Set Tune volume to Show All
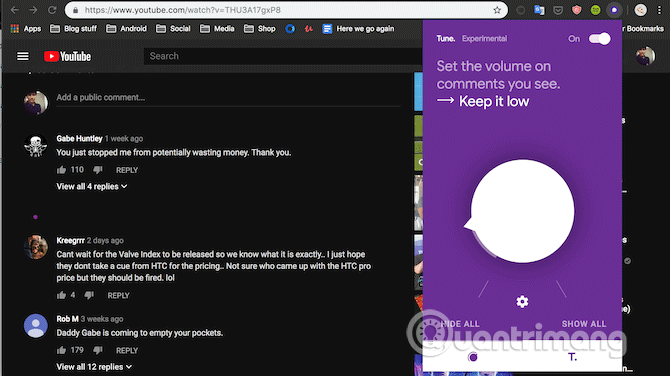Viewport: 670px width, 376px height. point(584,324)
